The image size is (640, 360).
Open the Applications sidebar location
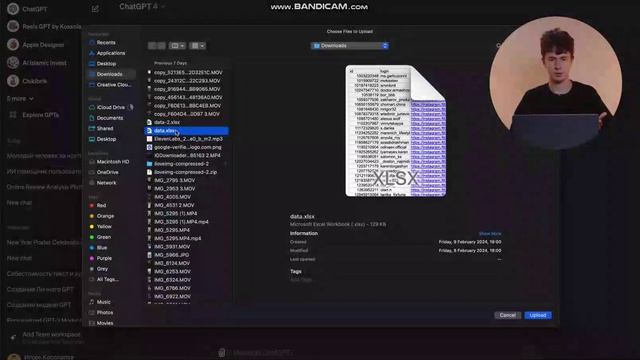(x=111, y=53)
